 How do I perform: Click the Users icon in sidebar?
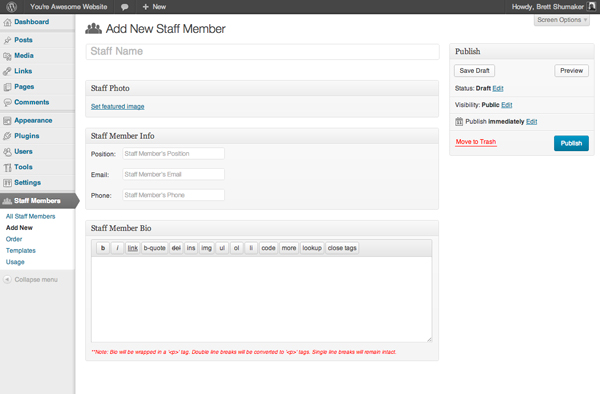coord(7,152)
